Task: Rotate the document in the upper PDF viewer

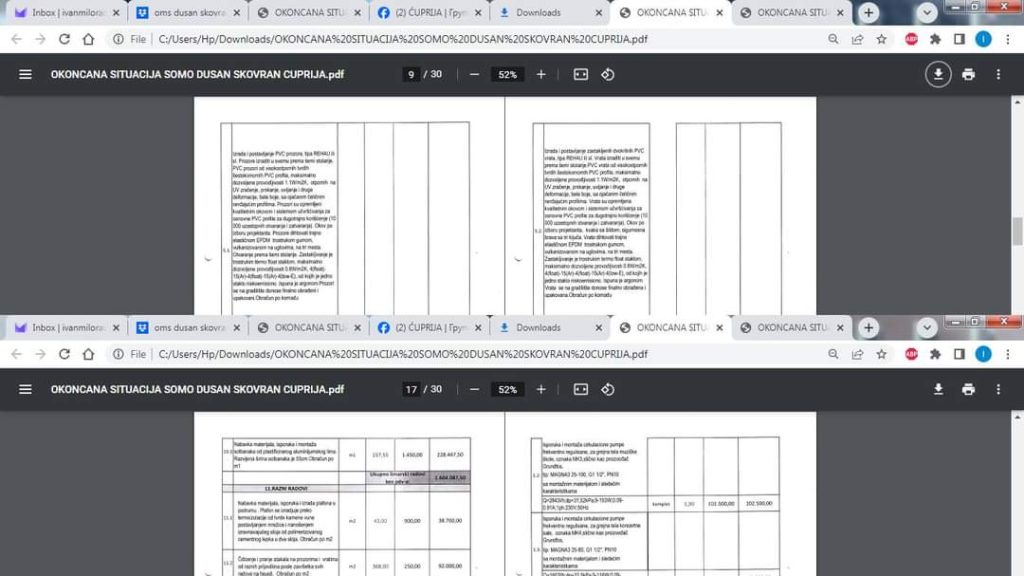Action: (x=607, y=75)
